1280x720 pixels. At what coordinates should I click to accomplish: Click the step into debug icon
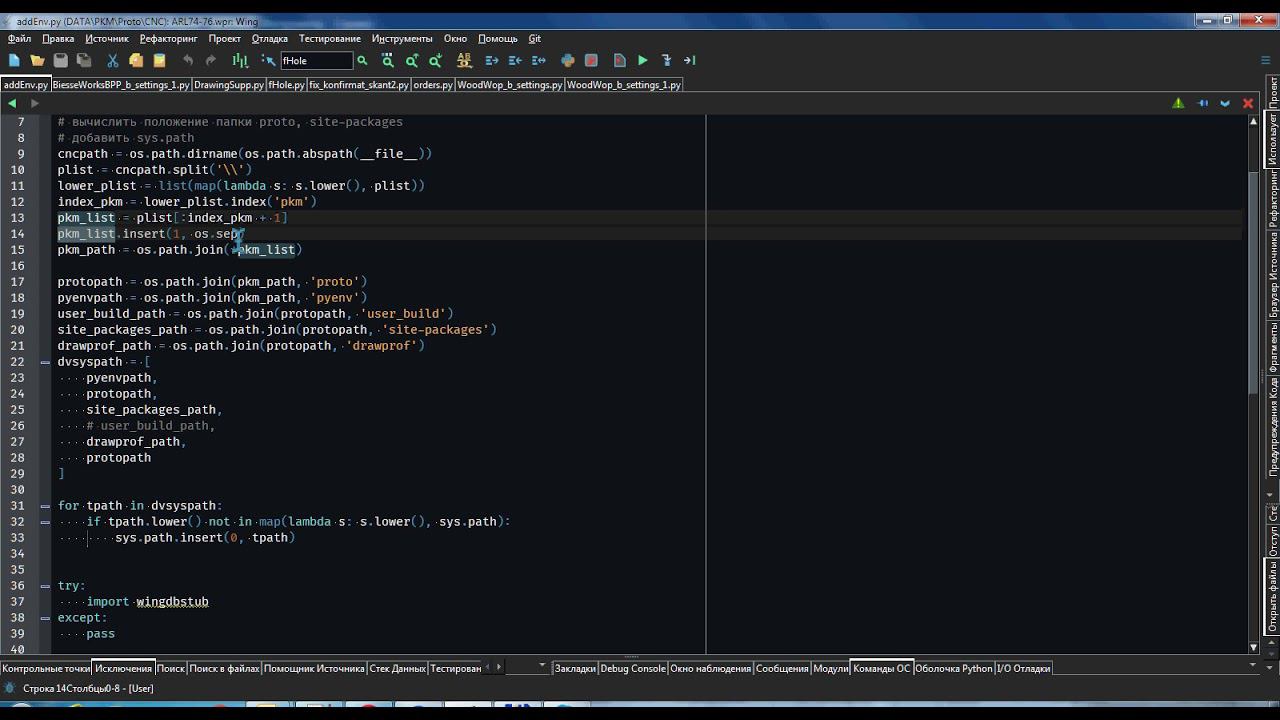[x=667, y=60]
